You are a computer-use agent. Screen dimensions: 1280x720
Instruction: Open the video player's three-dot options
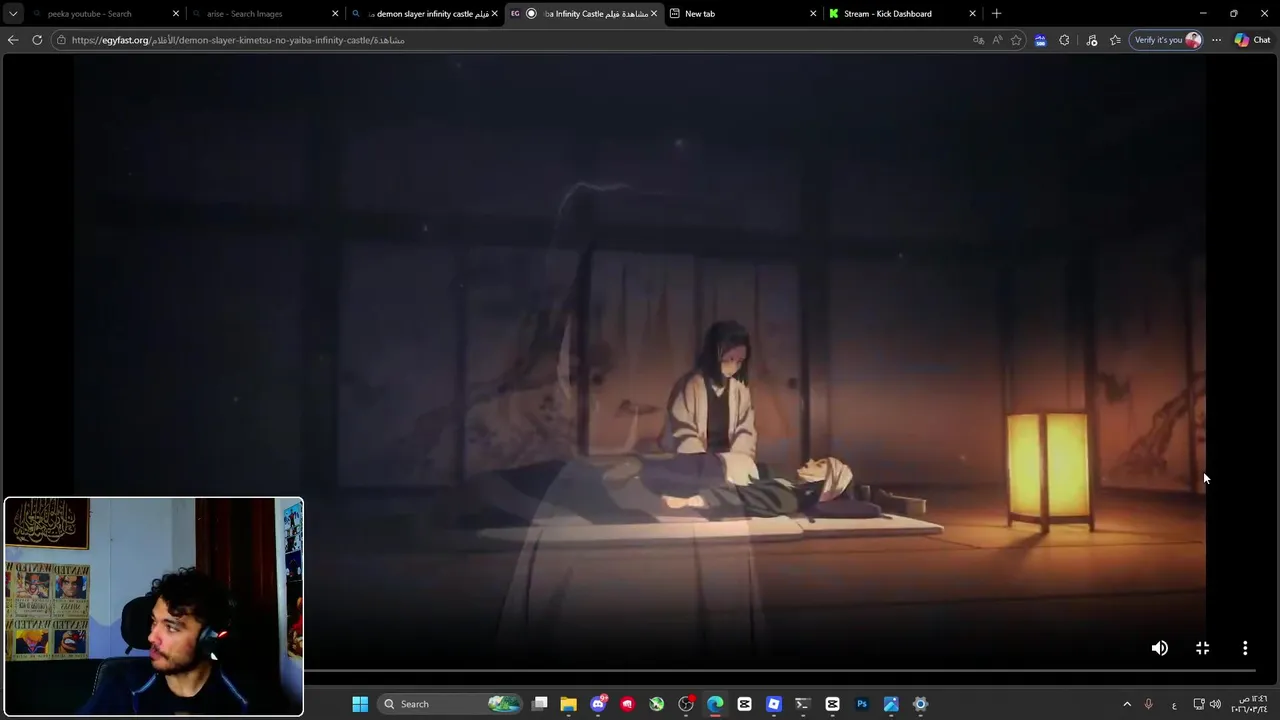click(x=1245, y=648)
